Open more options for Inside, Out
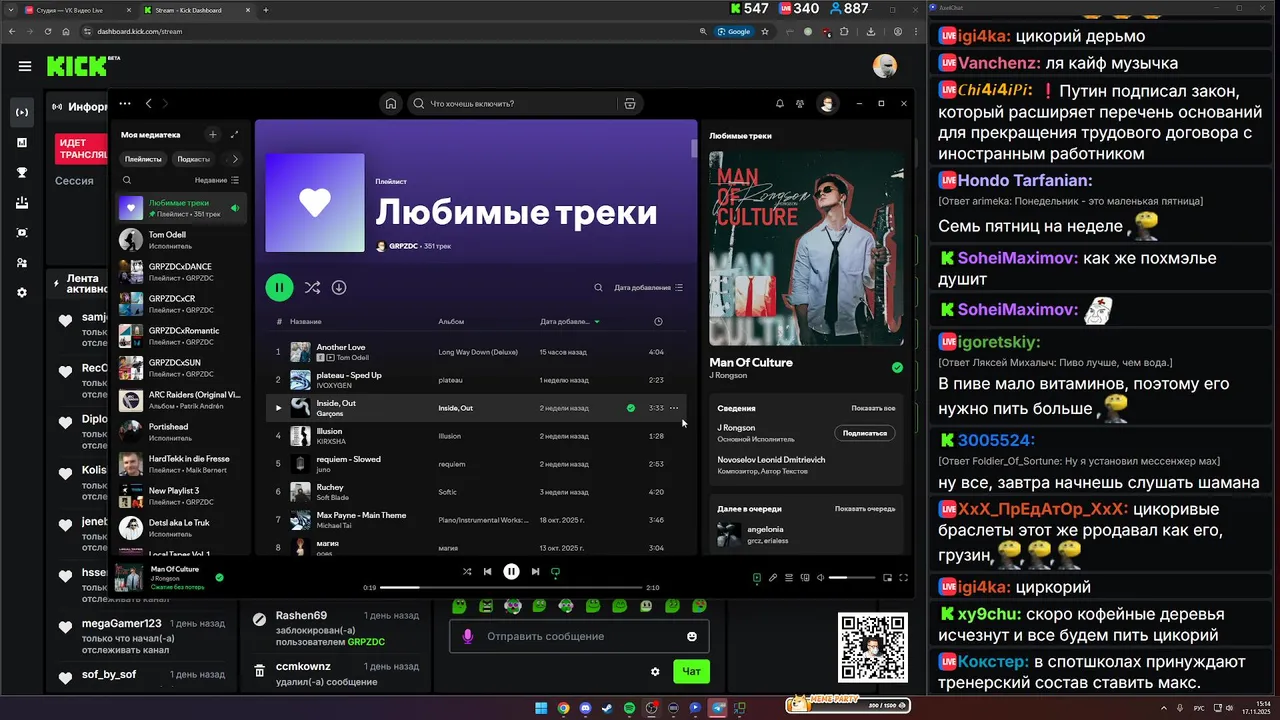The width and height of the screenshot is (1280, 720). (x=674, y=408)
